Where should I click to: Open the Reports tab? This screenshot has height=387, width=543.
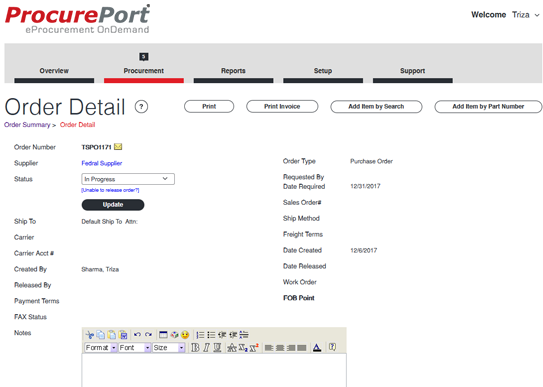coord(233,71)
